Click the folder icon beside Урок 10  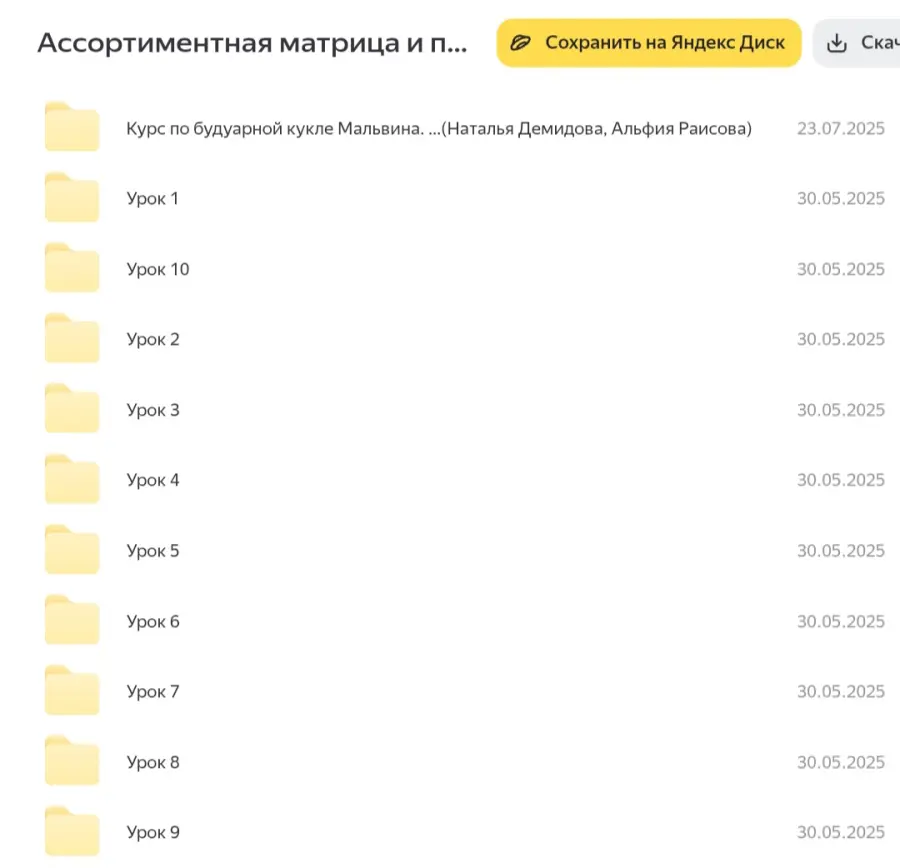[x=71, y=268]
